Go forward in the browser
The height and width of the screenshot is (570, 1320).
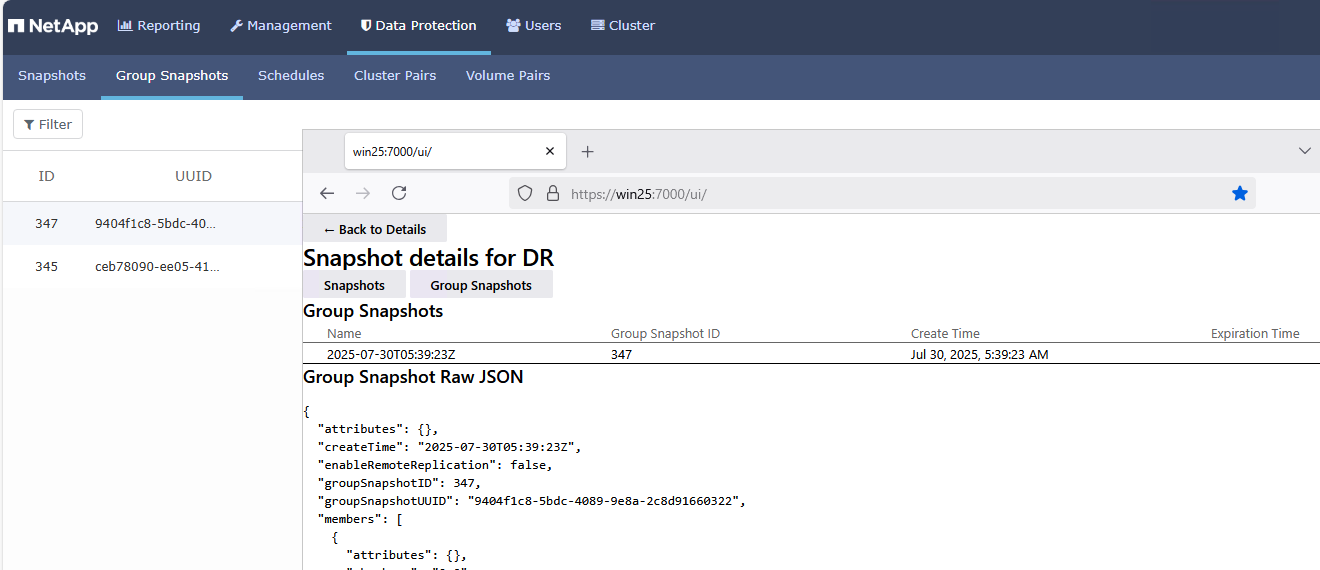click(363, 193)
